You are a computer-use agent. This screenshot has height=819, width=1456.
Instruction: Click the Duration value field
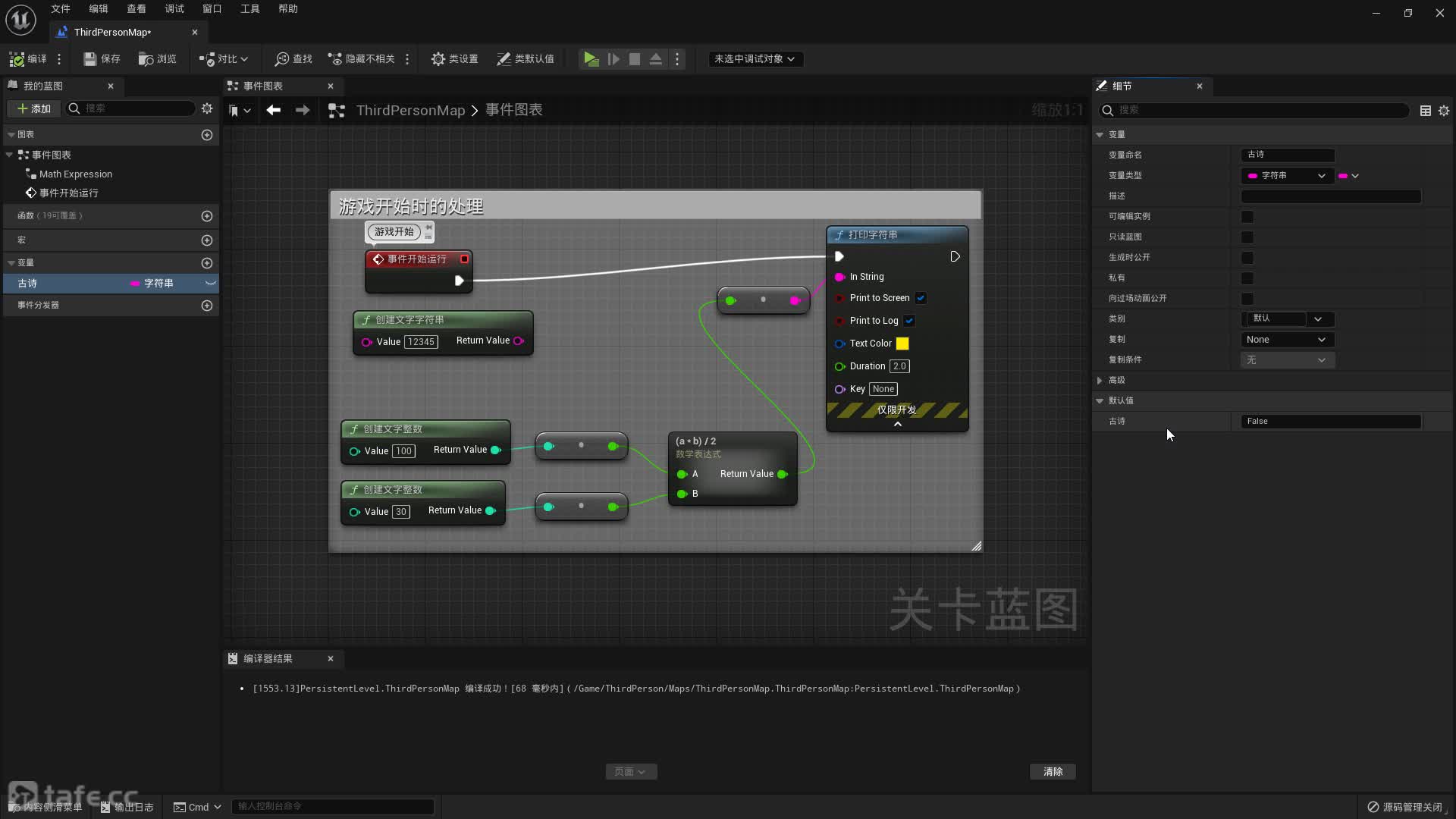coord(899,366)
